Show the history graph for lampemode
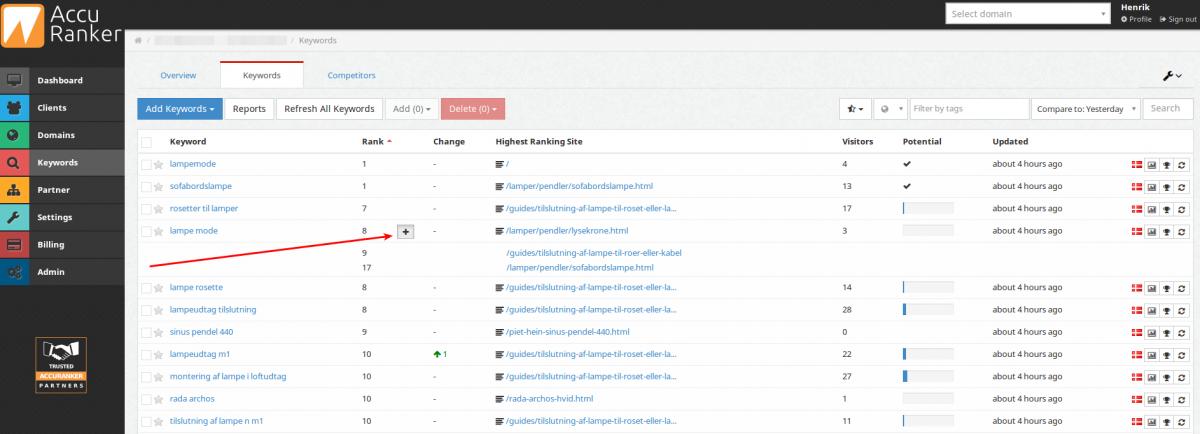 tap(1151, 164)
